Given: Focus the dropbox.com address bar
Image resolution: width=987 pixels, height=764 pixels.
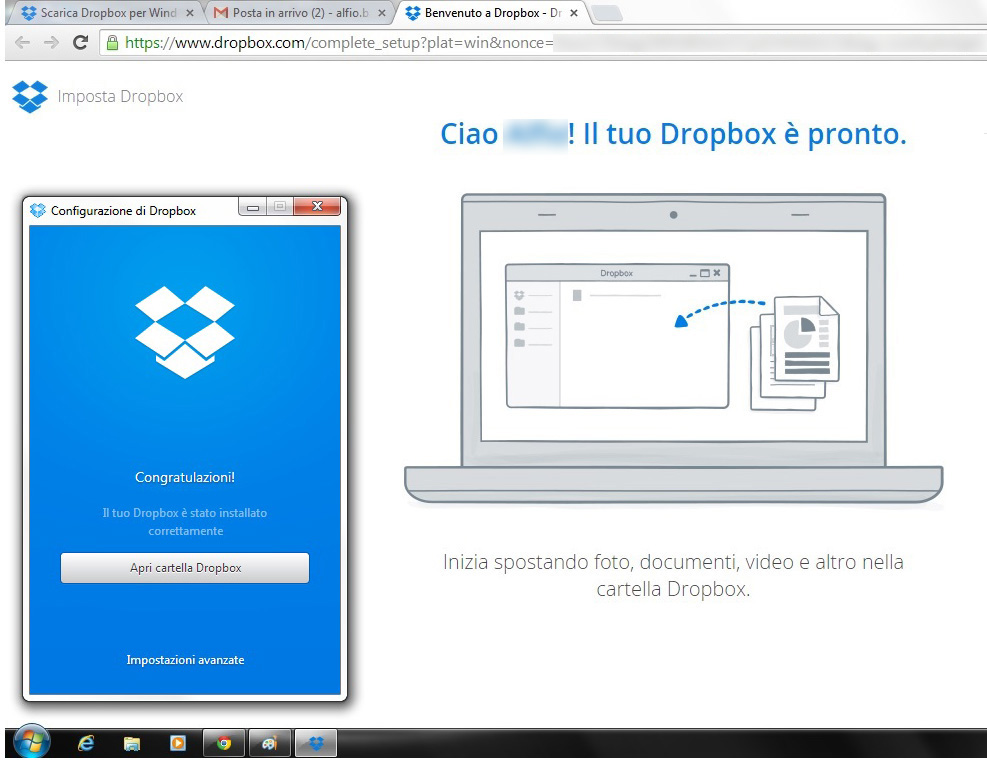Looking at the screenshot, I should (541, 43).
